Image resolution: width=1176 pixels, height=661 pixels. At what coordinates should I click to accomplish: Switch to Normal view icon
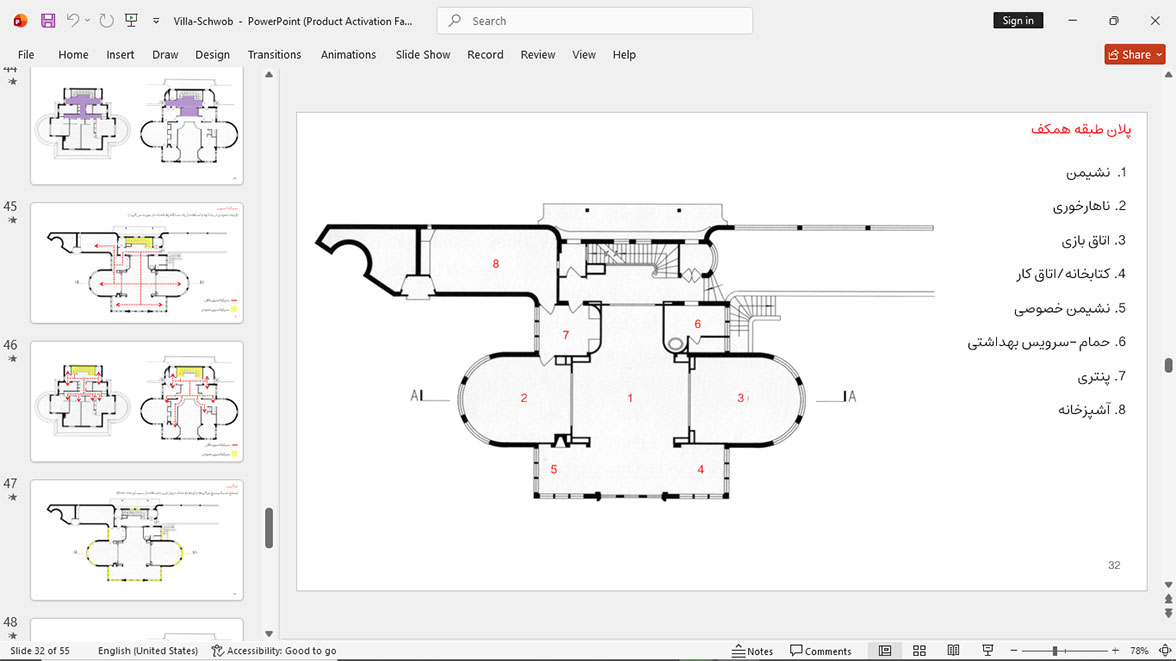tap(885, 650)
